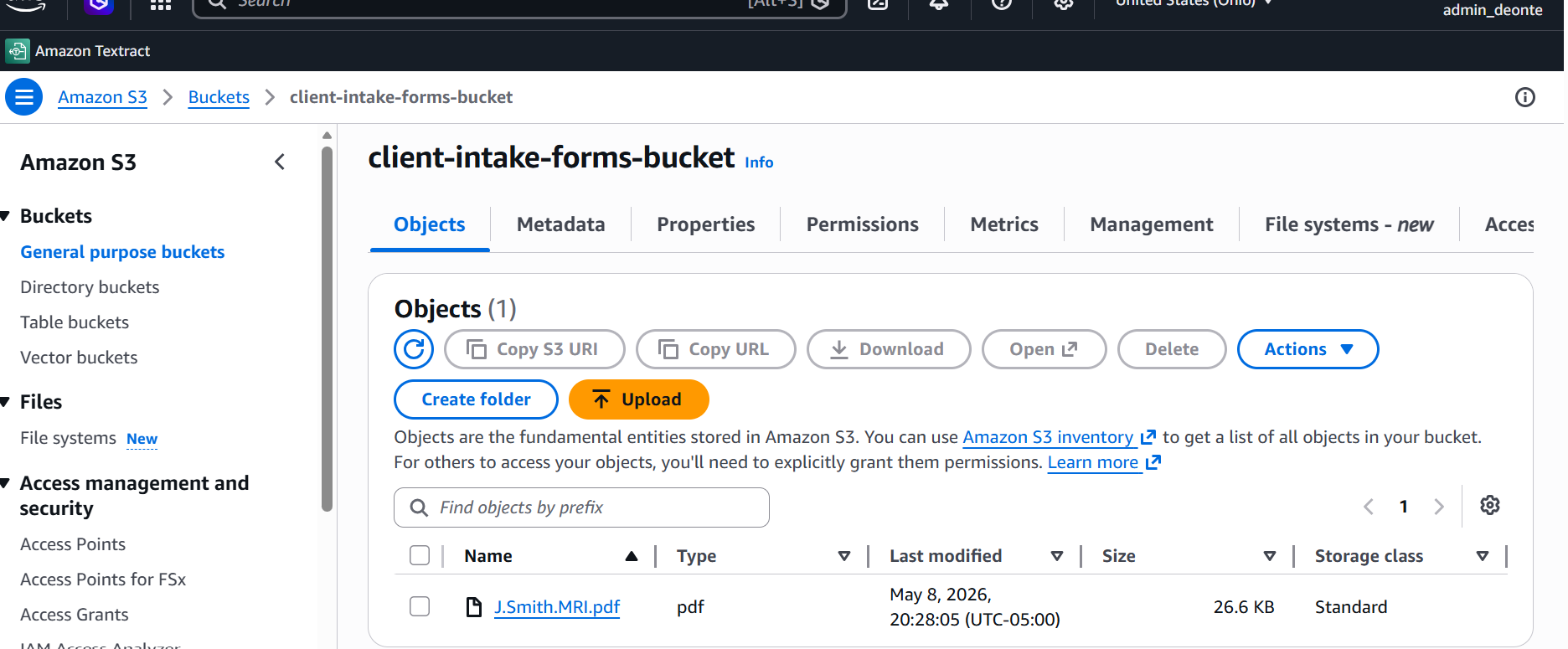Select the J.Smith.MRI.pdf row checkbox
This screenshot has width=1568, height=649.
tap(420, 606)
